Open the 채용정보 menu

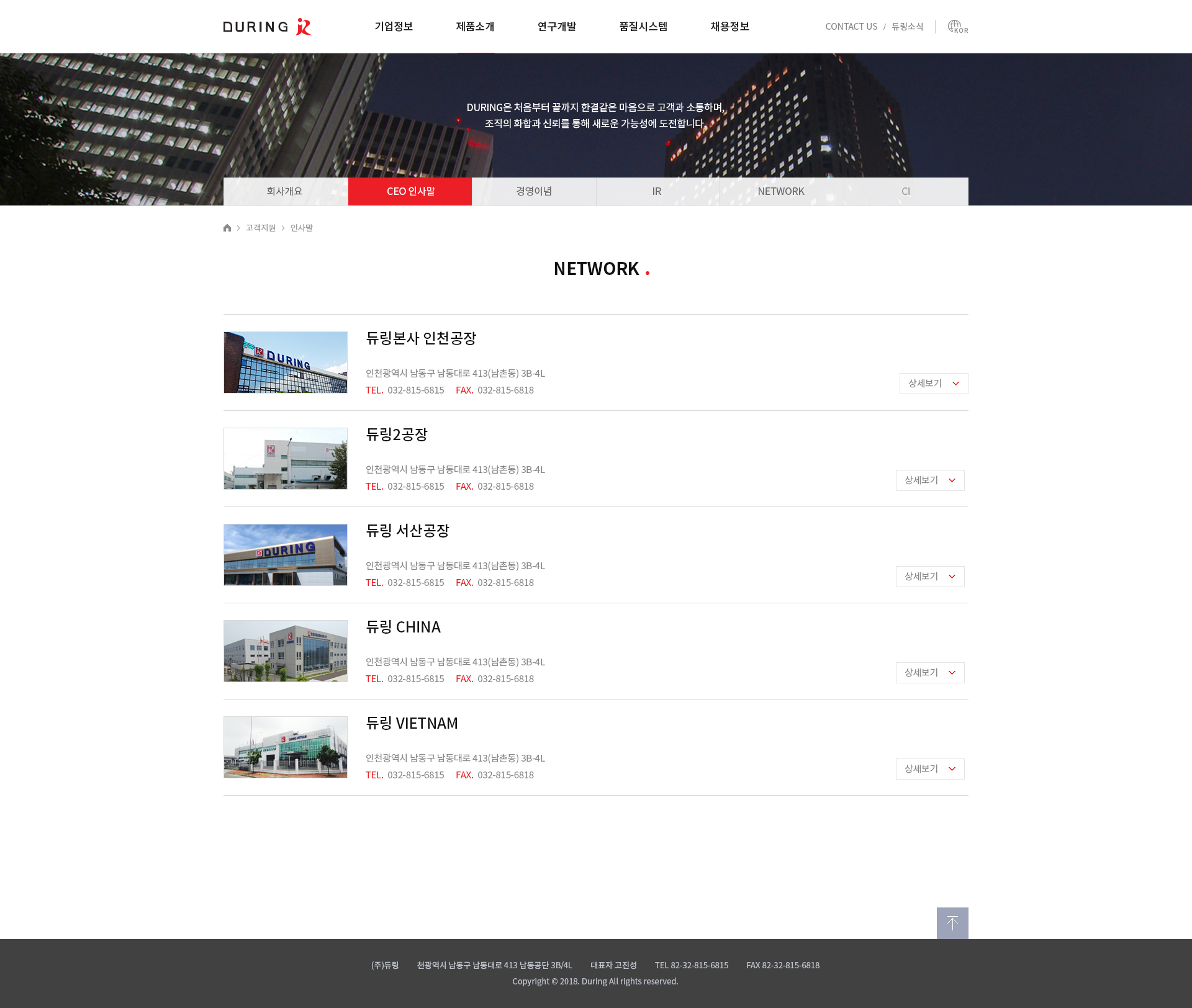tap(730, 27)
